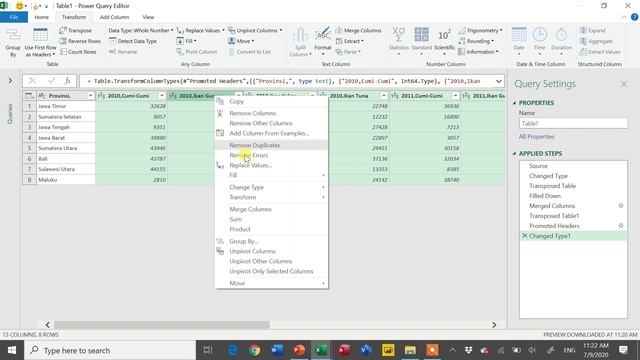
Task: Click the All Properties link
Action: (x=536, y=137)
